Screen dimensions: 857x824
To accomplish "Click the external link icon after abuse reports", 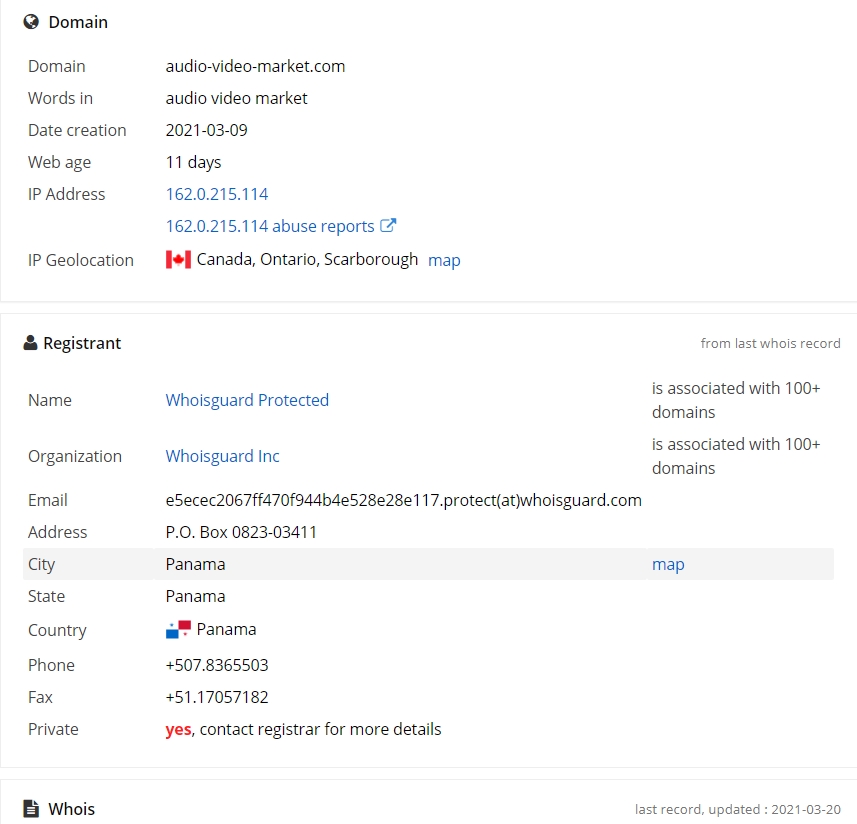I will click(x=388, y=225).
